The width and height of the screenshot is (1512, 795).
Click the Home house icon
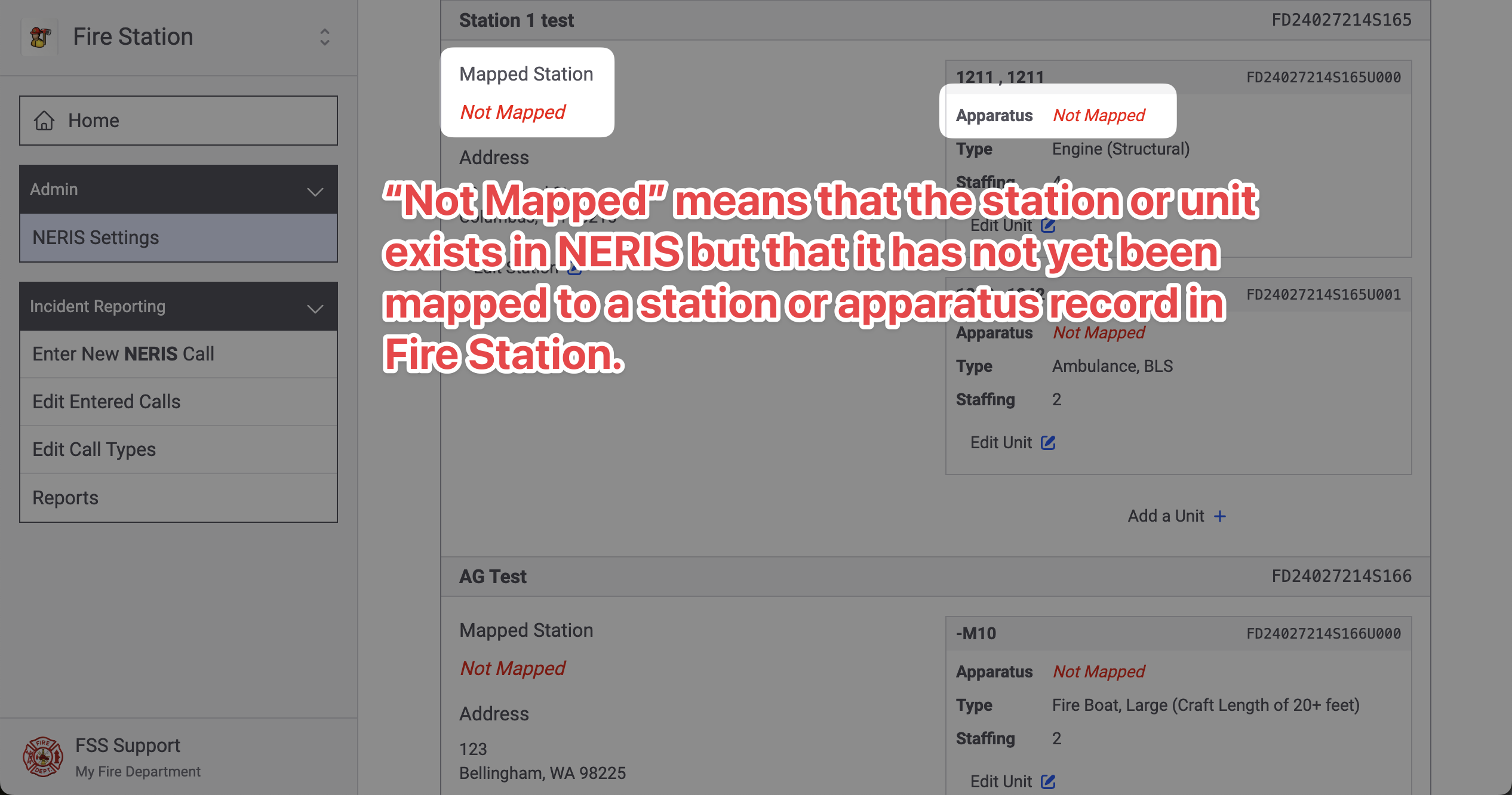[x=44, y=121]
